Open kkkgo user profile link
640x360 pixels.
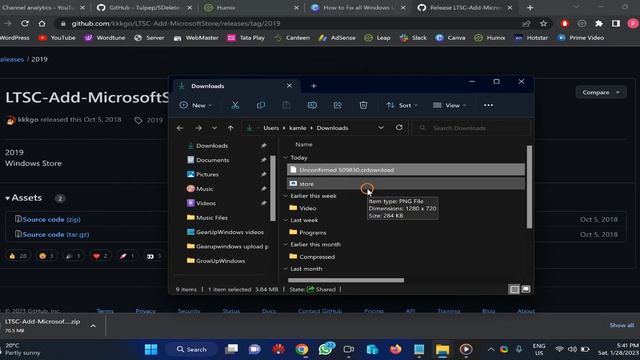tap(28, 120)
